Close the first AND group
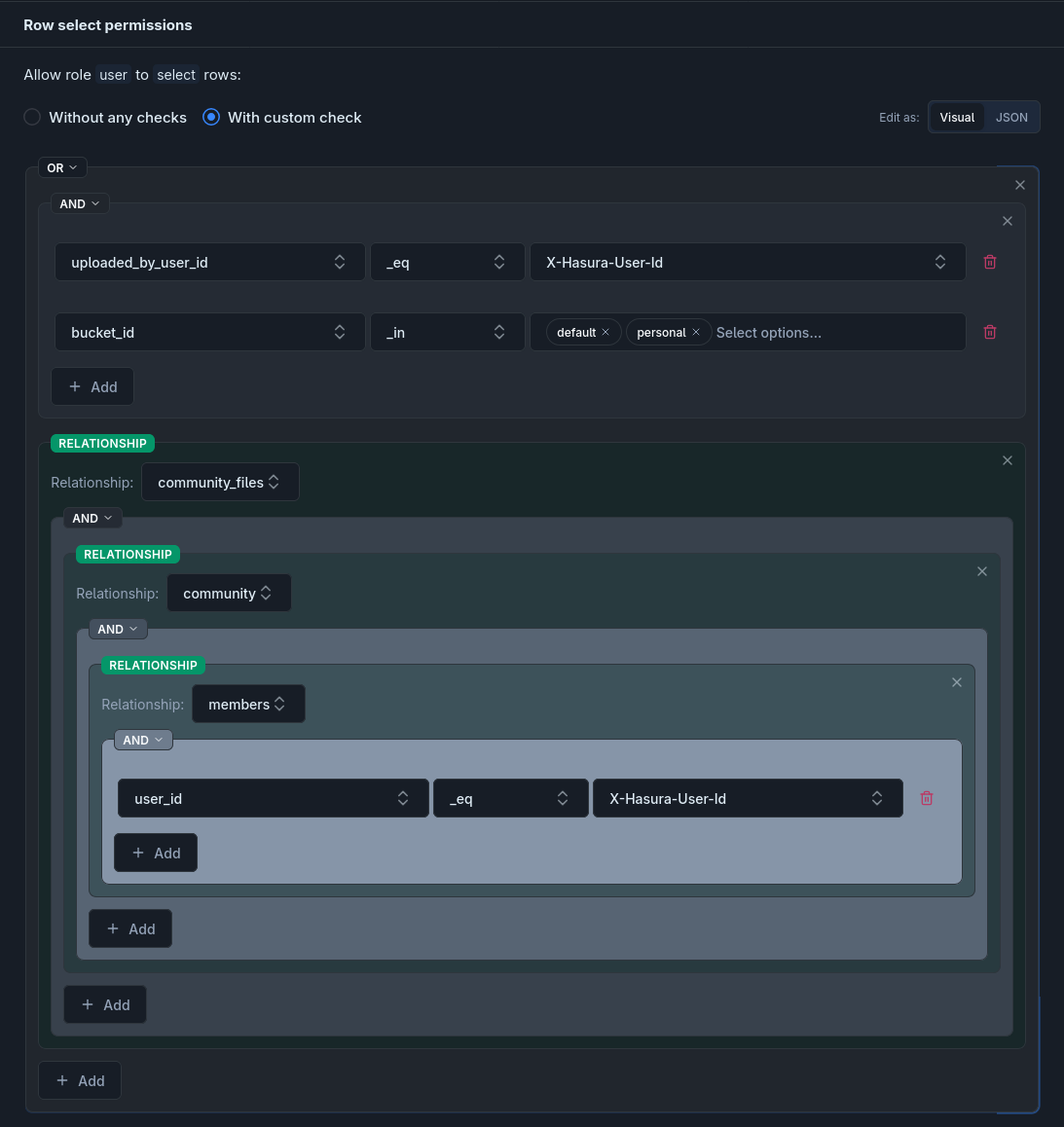Screen dimensions: 1064x1127 tap(1008, 221)
